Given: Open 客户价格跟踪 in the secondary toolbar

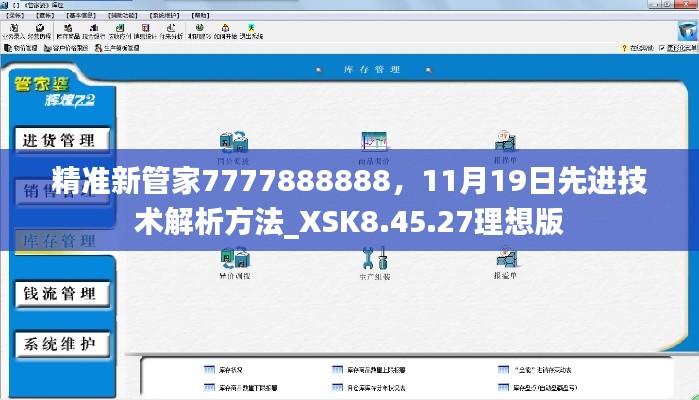Looking at the screenshot, I should [66, 48].
